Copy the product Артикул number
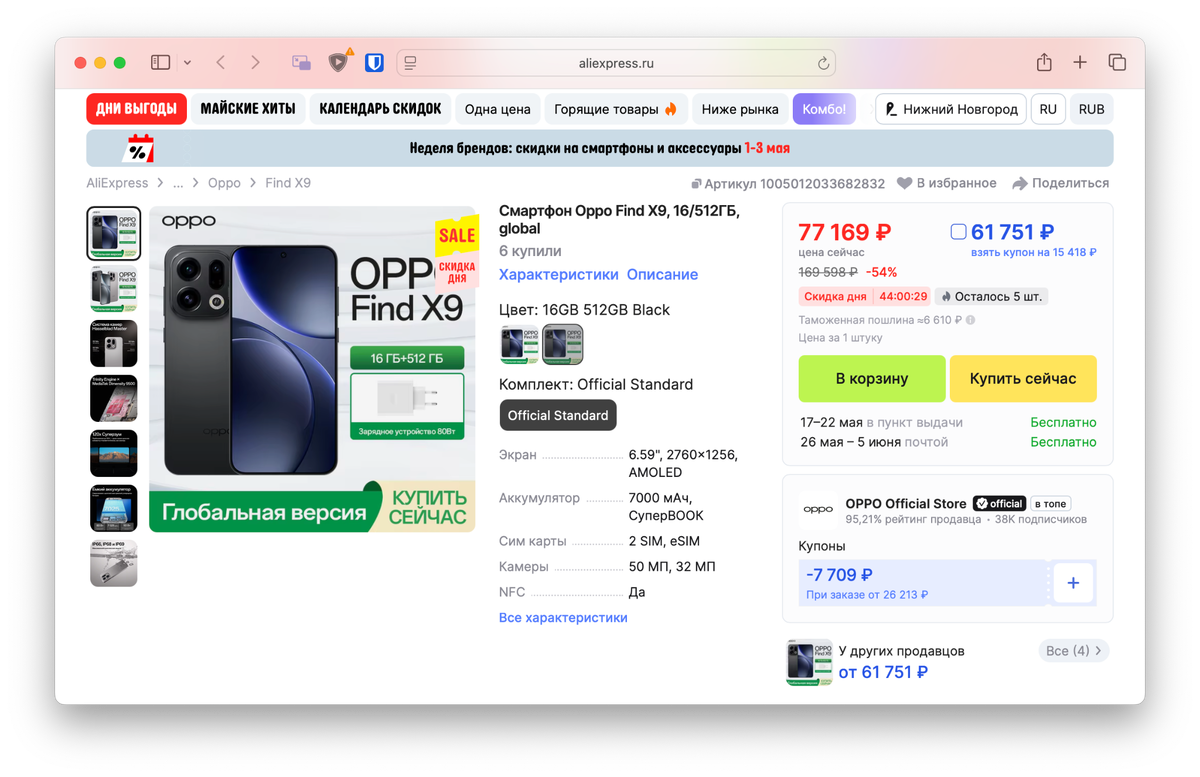The image size is (1200, 777). point(788,184)
